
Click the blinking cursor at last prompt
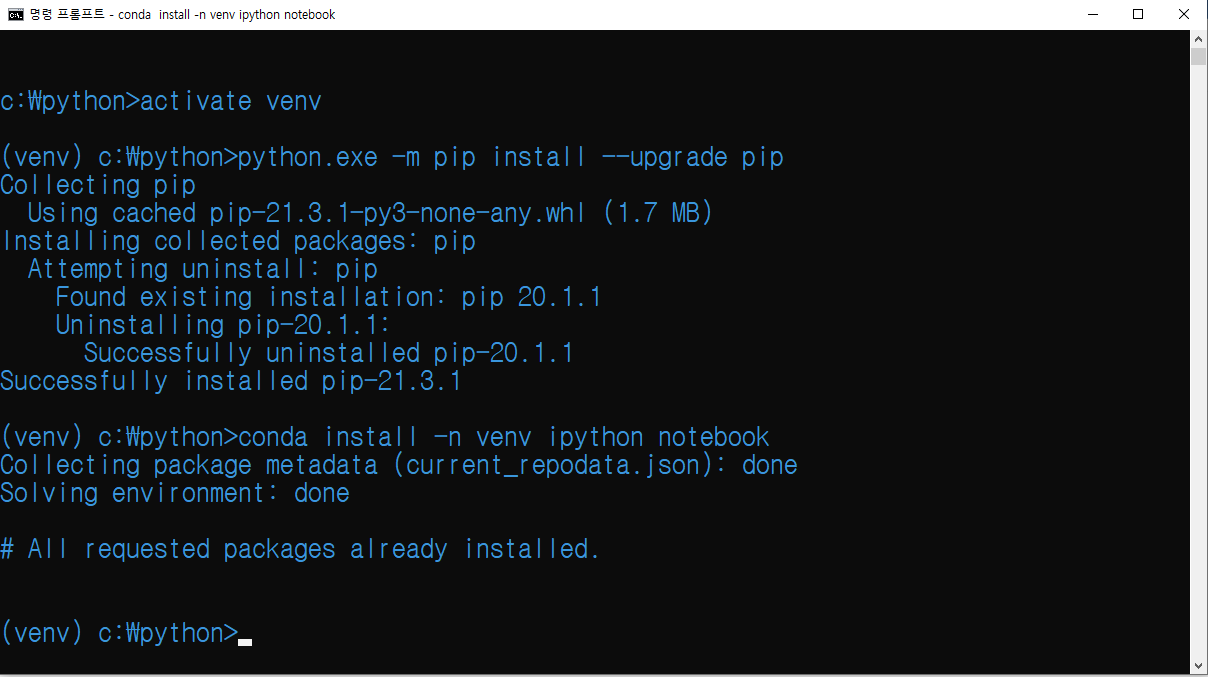pyautogui.click(x=245, y=643)
